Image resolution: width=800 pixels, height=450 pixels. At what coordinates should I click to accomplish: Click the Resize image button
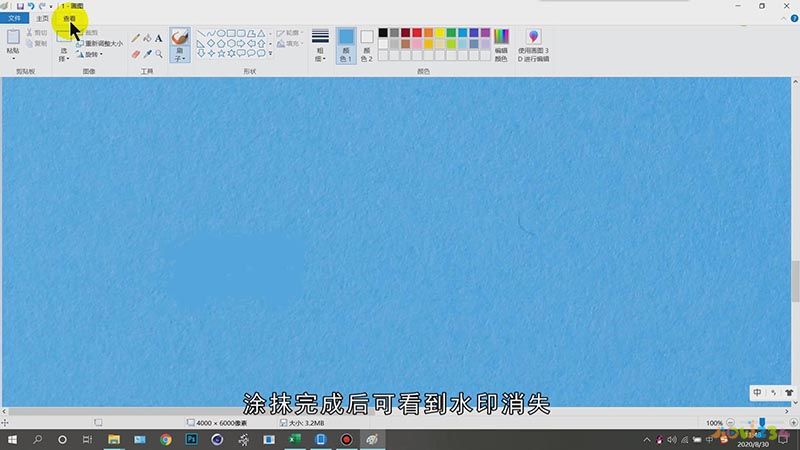[99, 44]
